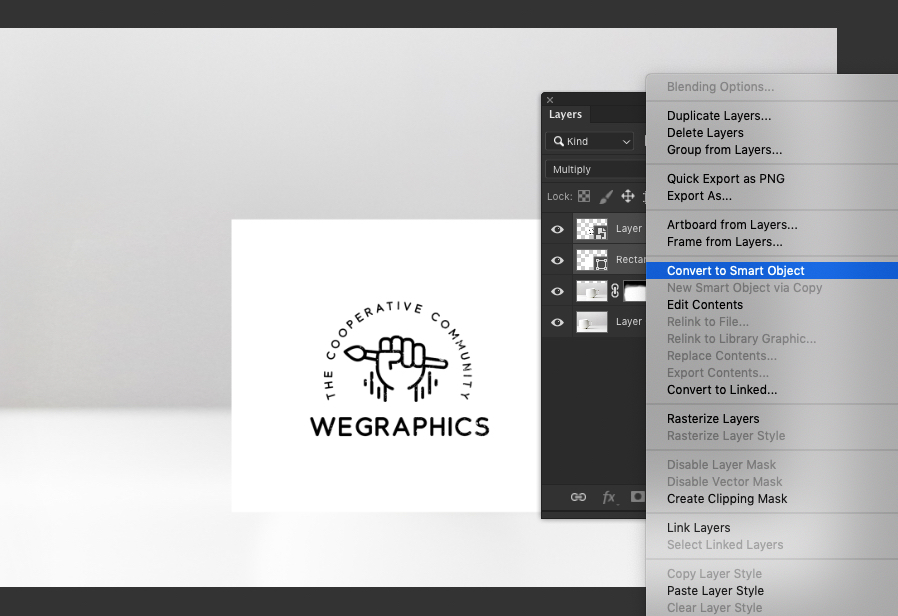Screen dimensions: 898x616
Task: Hide the bottom Layer with mug thumbnail
Action: [557, 322]
